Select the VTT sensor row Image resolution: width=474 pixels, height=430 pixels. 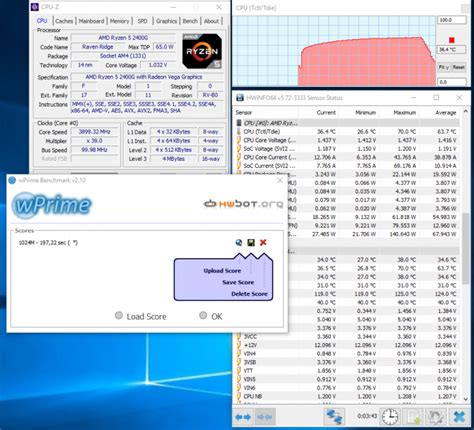[x=347, y=371]
